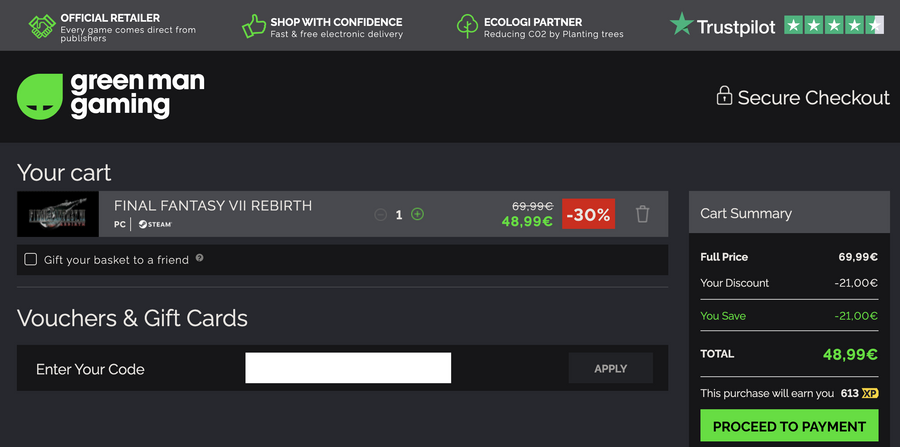Decrease quantity with the minus button

pyautogui.click(x=380, y=214)
